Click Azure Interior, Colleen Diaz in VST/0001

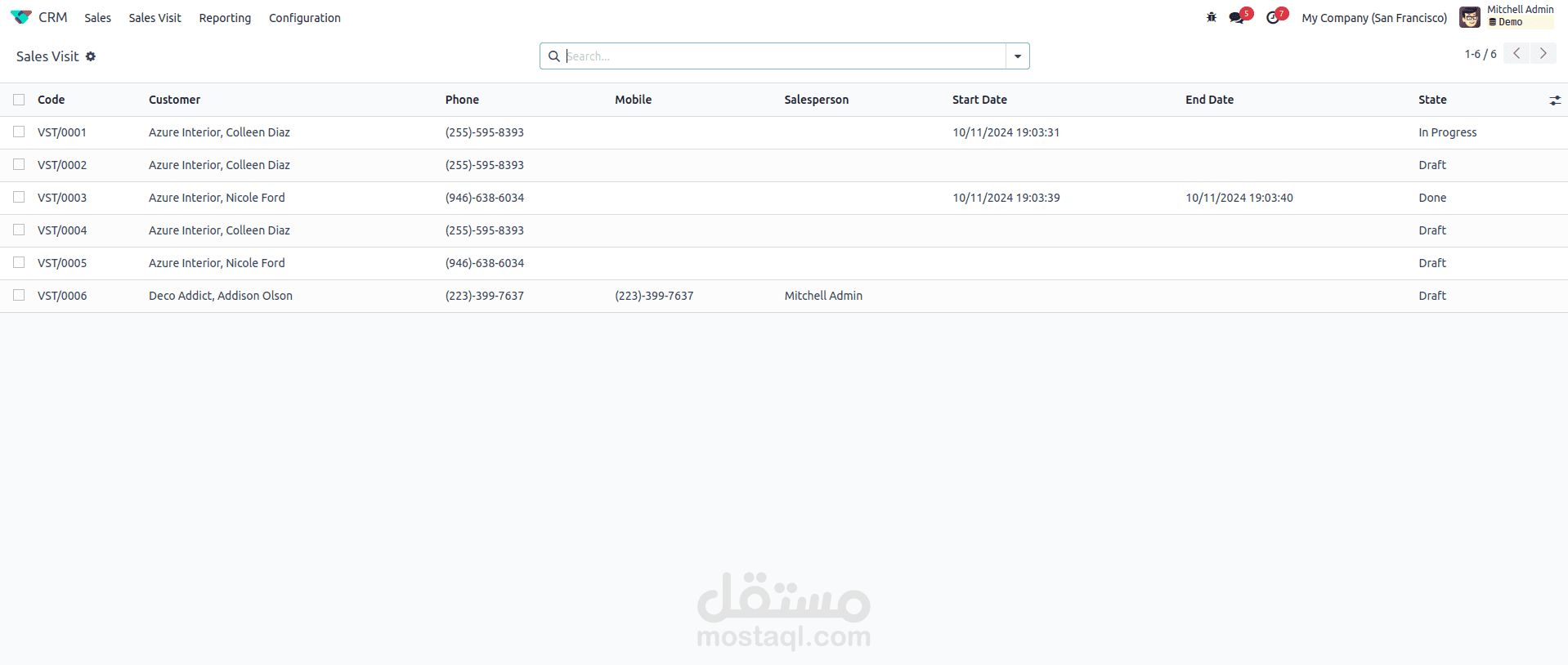[x=219, y=132]
